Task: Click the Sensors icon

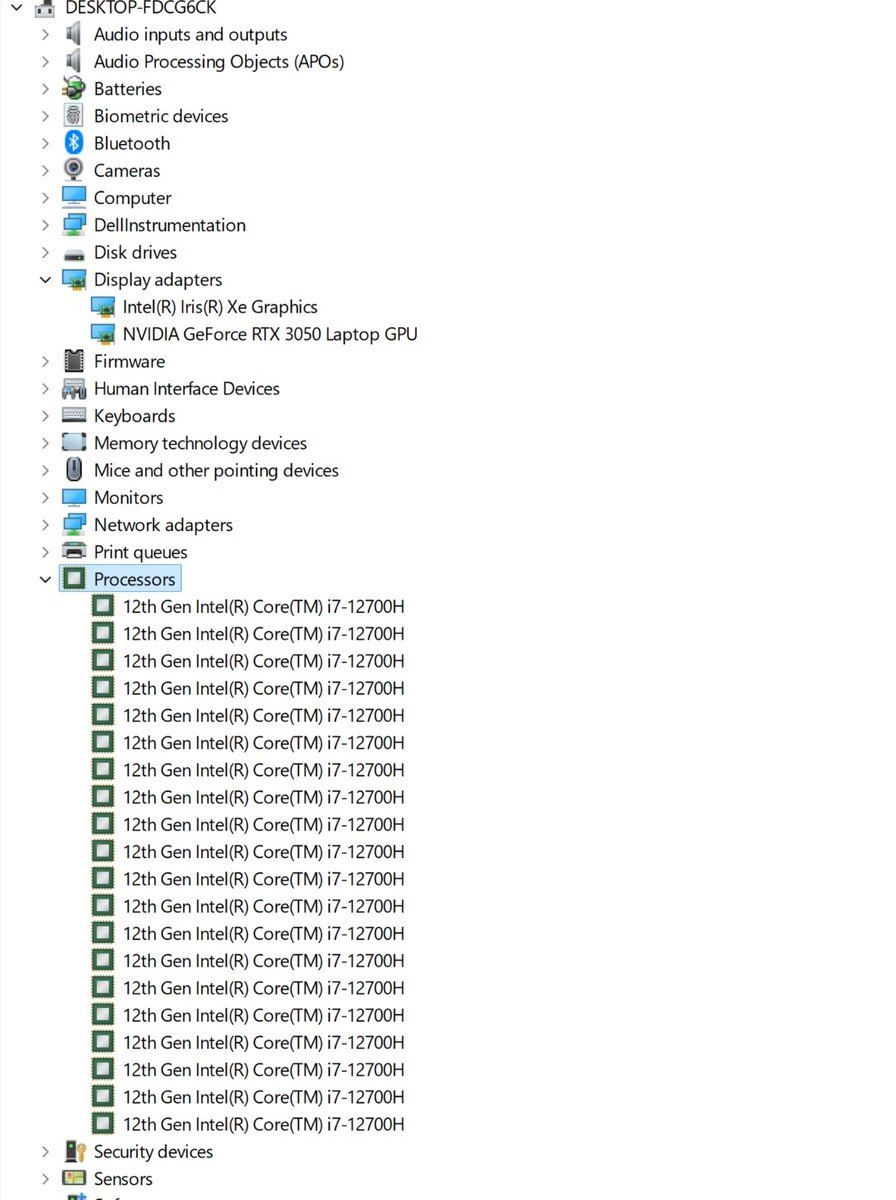Action: point(74,1179)
